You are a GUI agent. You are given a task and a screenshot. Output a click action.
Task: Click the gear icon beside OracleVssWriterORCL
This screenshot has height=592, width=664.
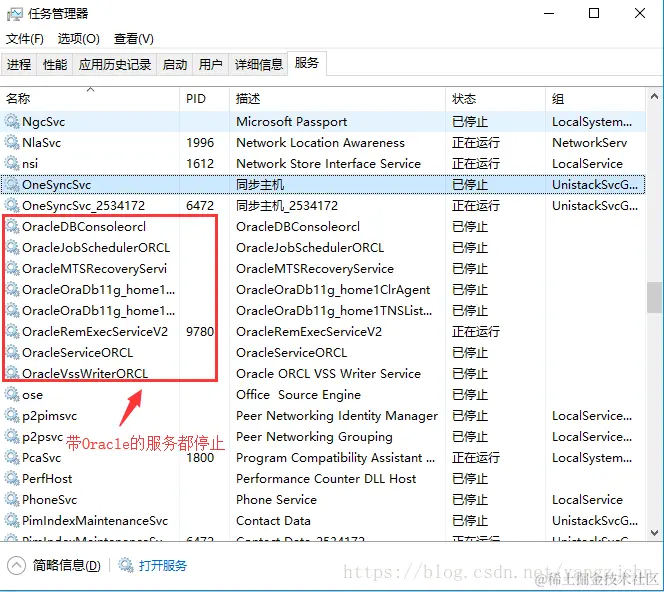coord(12,373)
